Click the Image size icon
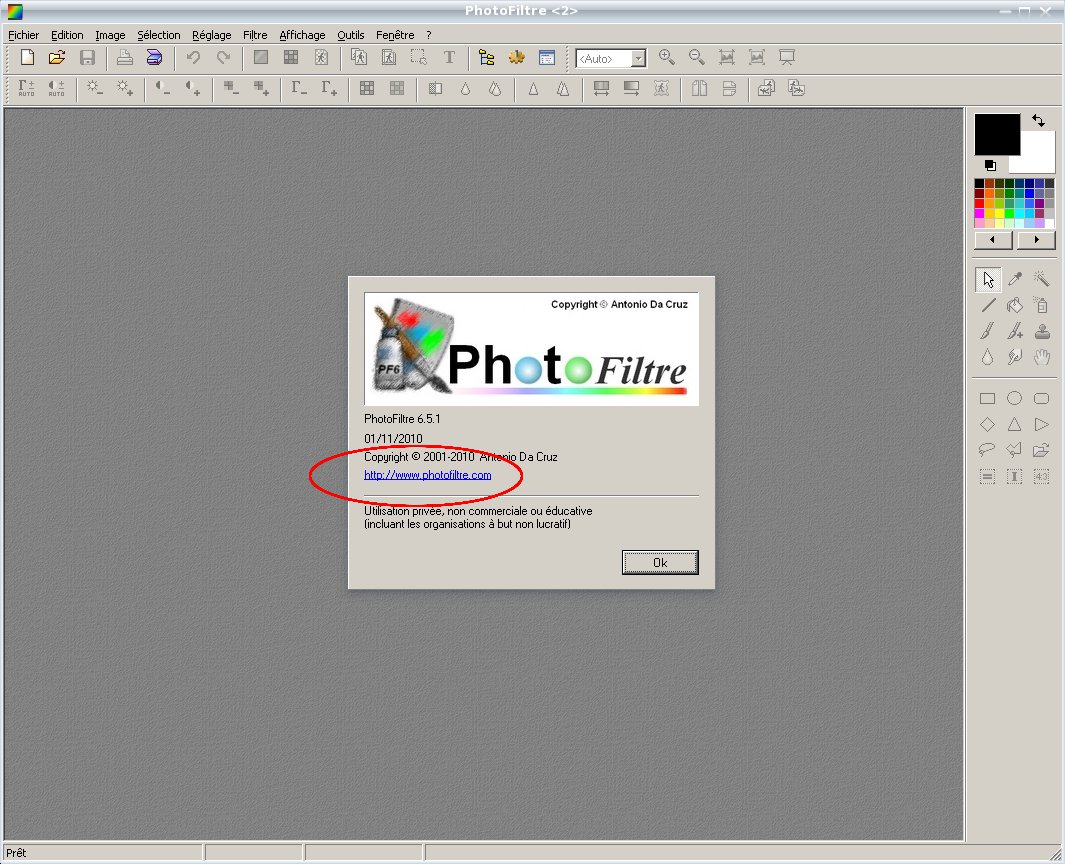This screenshot has height=864, width=1065. pyautogui.click(x=359, y=58)
